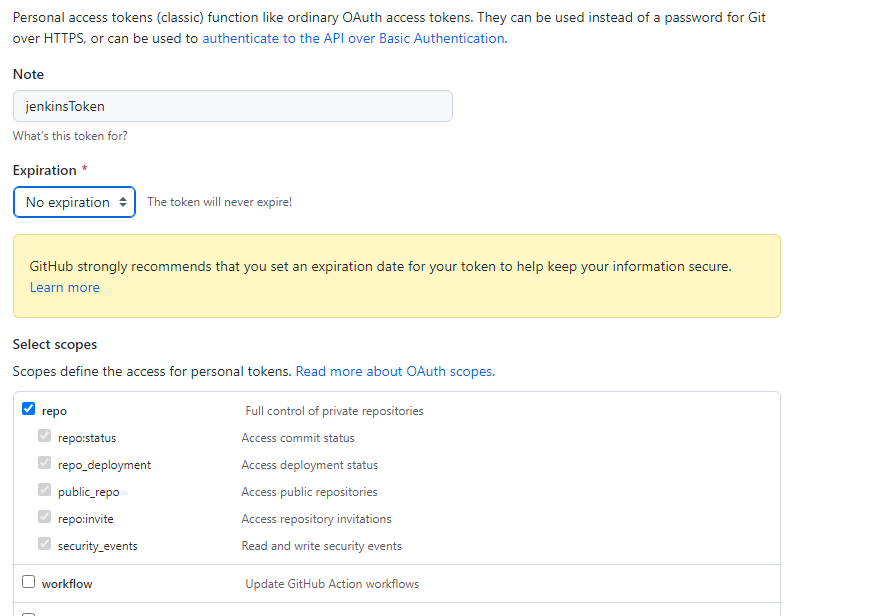
Task: Click the Note input field
Action: (x=232, y=106)
